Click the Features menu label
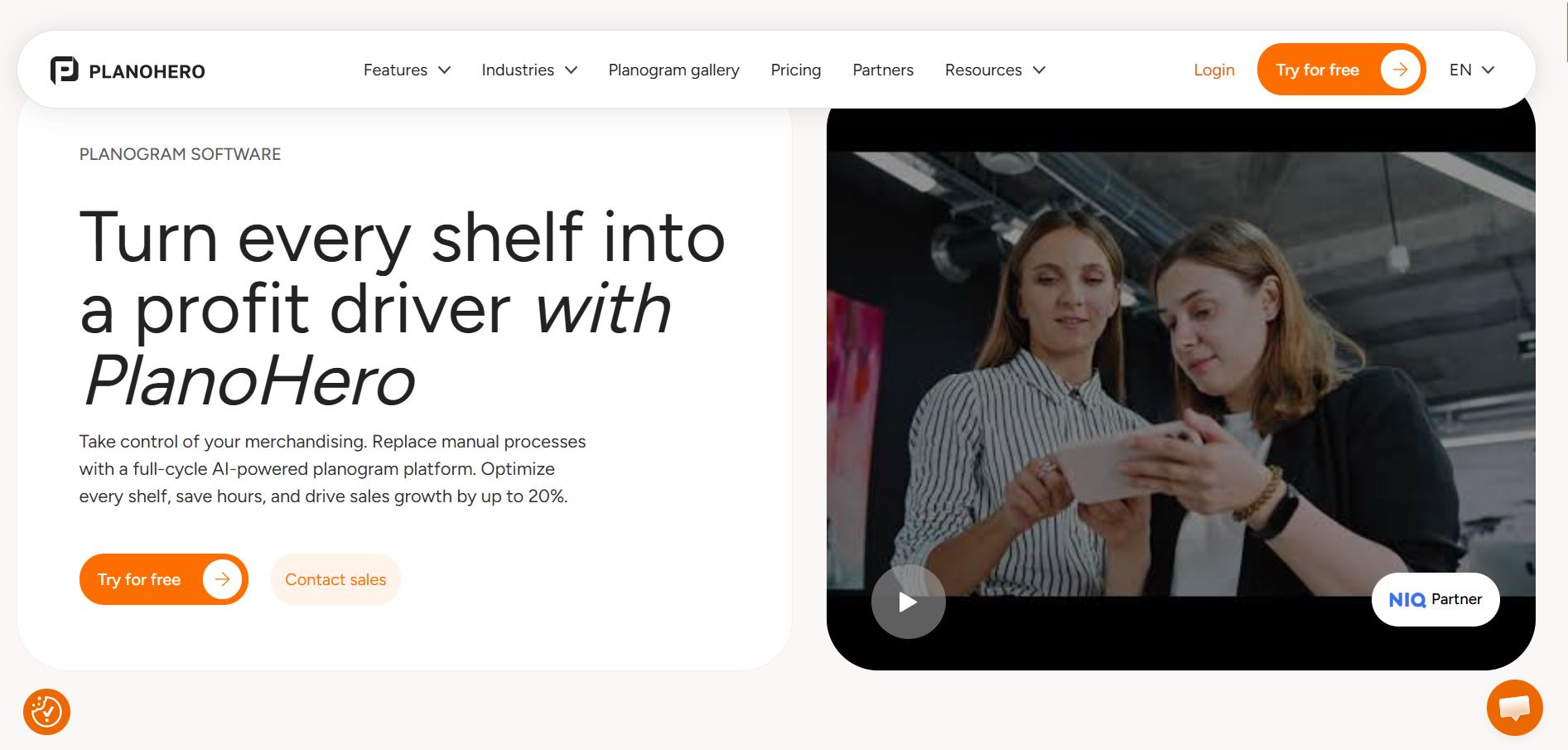This screenshot has height=750, width=1568. [395, 70]
